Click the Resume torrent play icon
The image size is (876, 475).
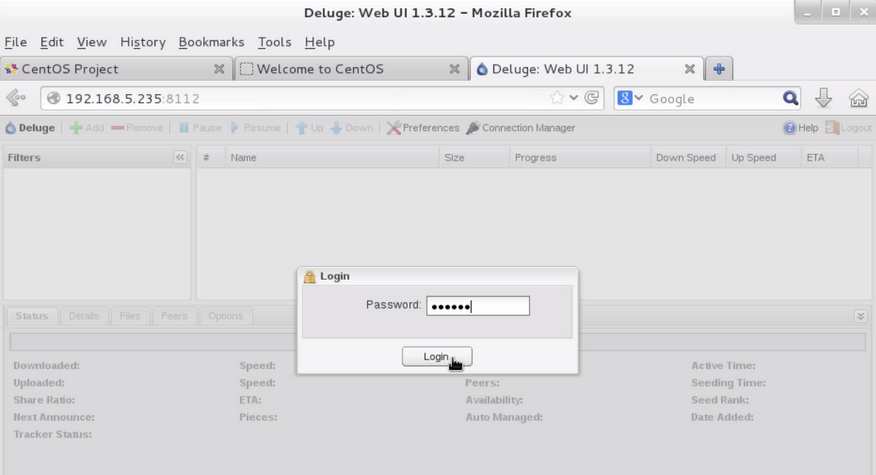(235, 128)
